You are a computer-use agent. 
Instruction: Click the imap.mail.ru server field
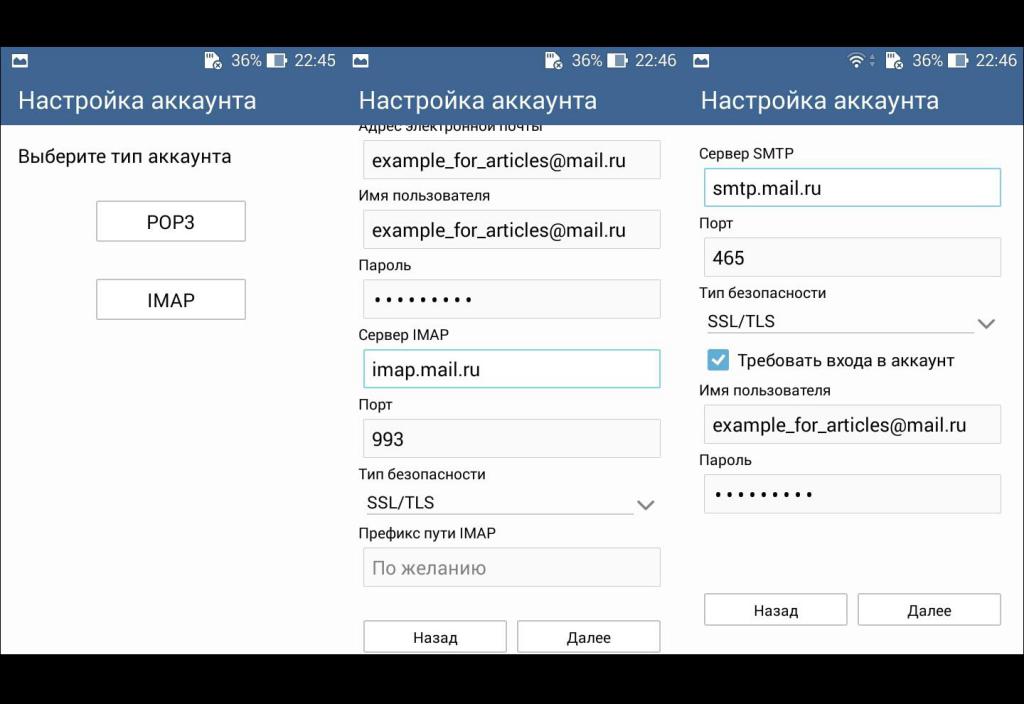511,368
